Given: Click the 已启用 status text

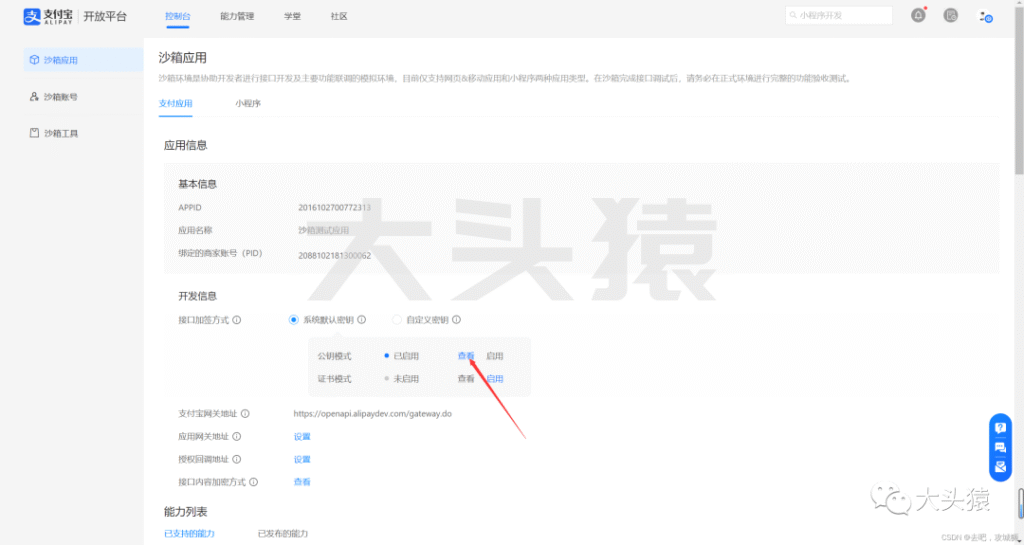Looking at the screenshot, I should tap(406, 356).
